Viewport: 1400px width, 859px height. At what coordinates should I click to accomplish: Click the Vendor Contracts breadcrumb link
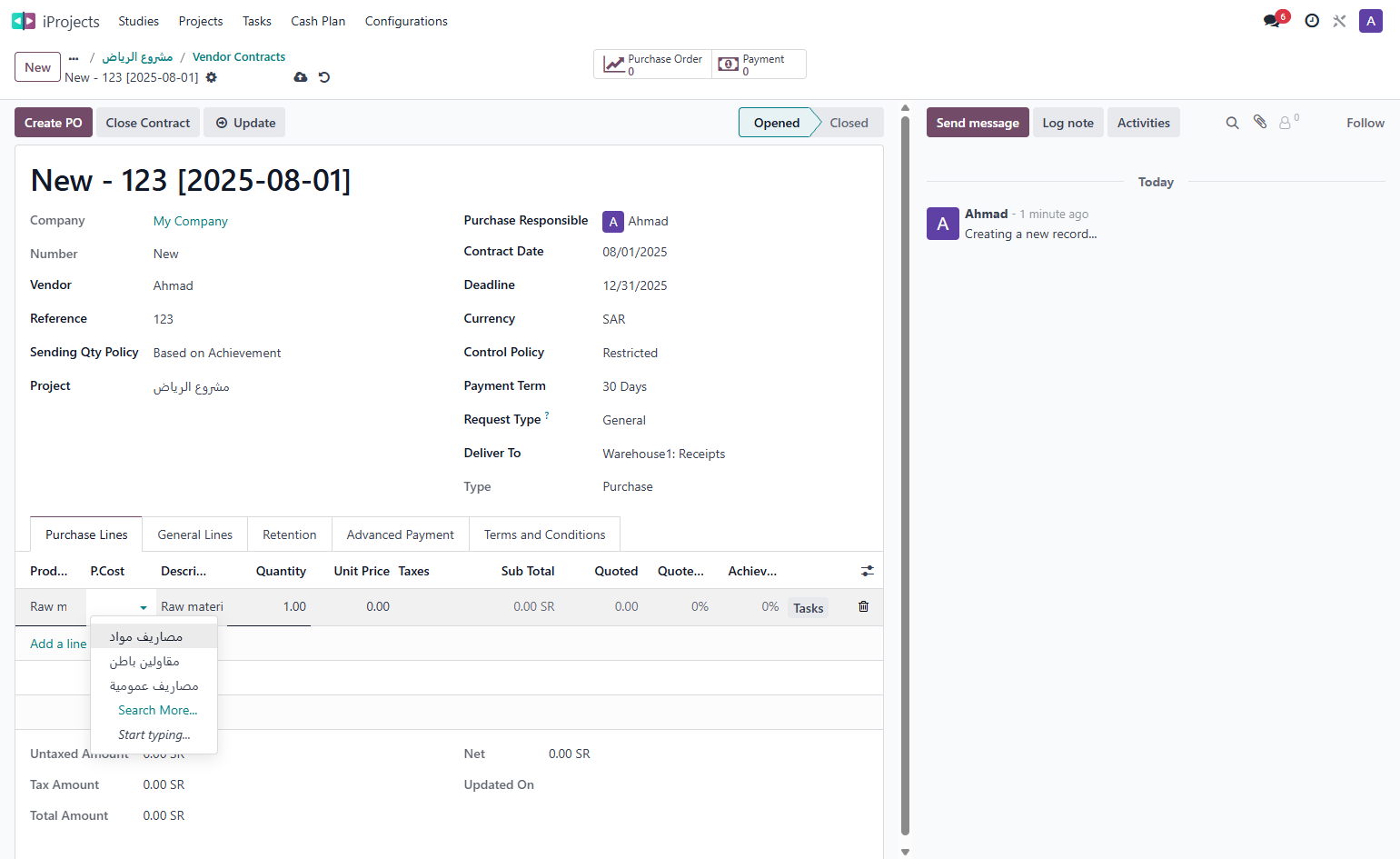tap(239, 56)
